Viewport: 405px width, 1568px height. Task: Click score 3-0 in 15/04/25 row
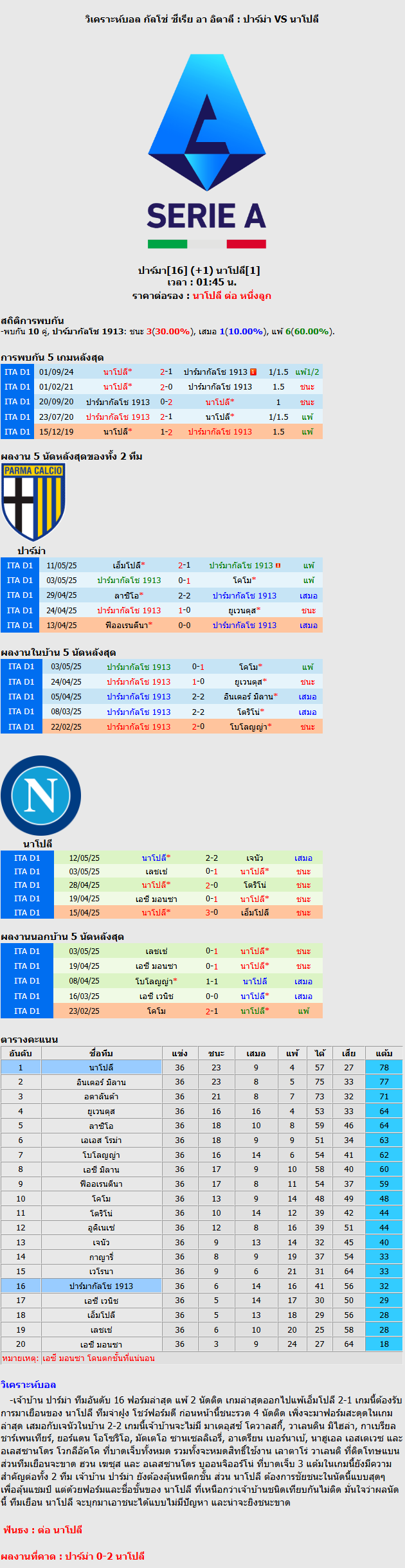pyautogui.click(x=212, y=913)
